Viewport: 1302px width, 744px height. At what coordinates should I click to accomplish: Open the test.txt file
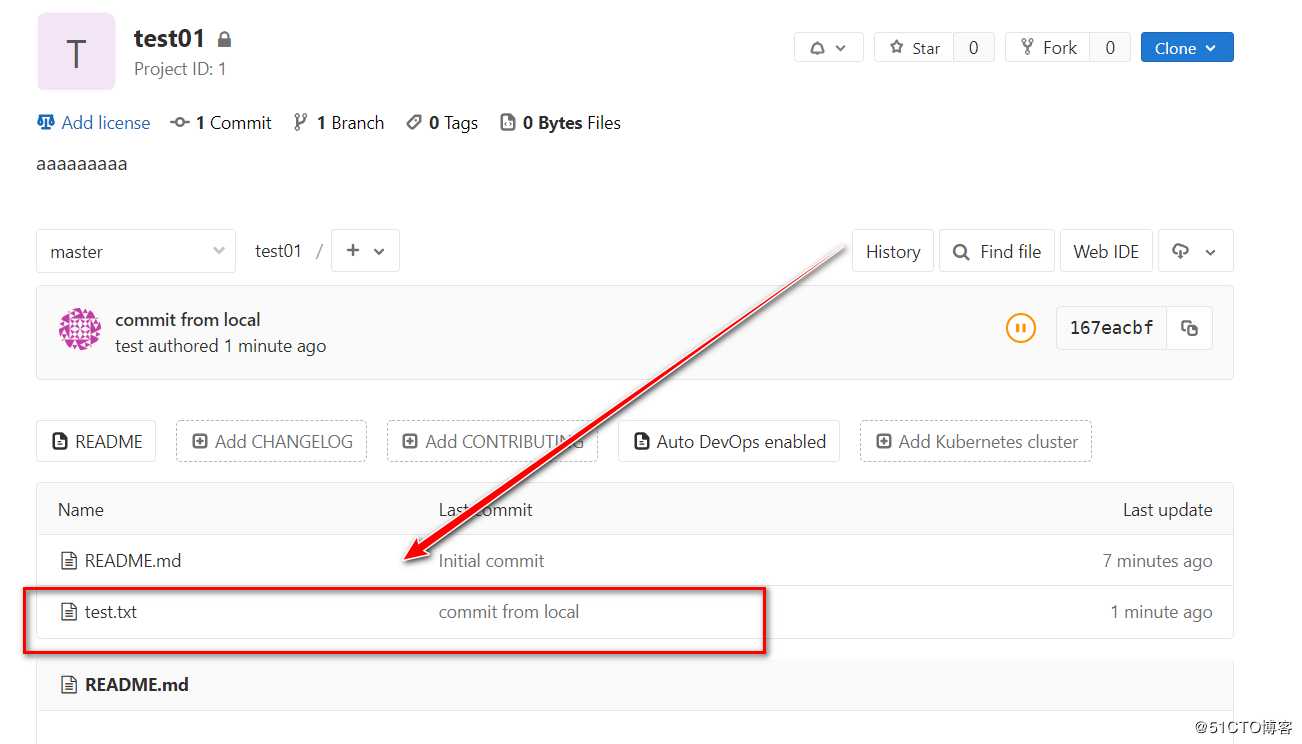[x=111, y=612]
